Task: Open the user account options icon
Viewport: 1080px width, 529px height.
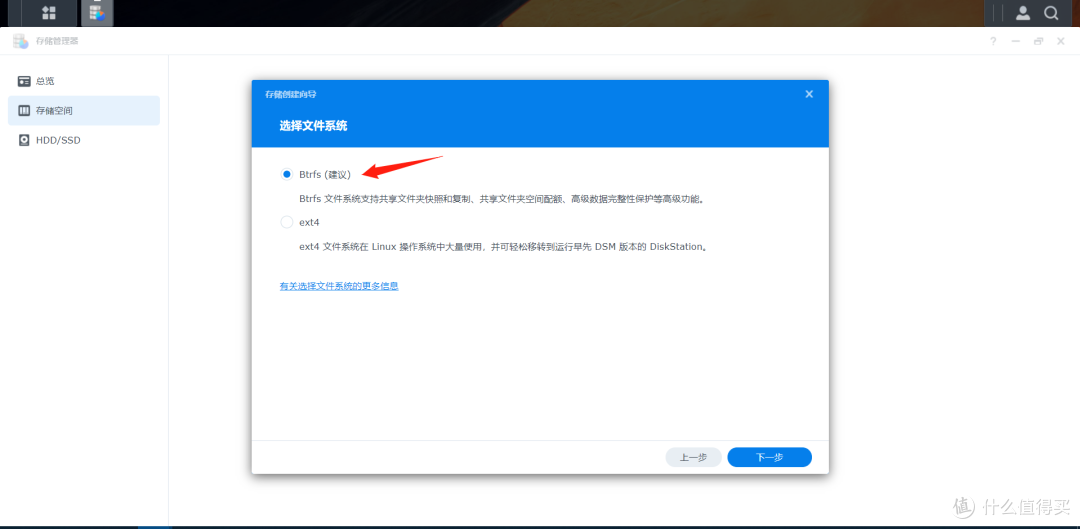Action: [1023, 12]
